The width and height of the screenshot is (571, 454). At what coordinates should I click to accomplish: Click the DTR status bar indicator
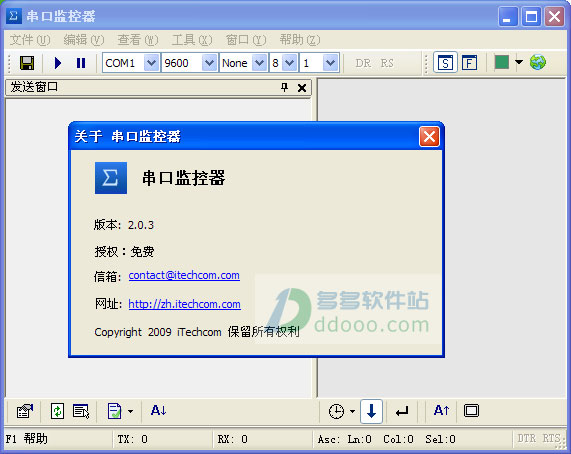pyautogui.click(x=527, y=438)
